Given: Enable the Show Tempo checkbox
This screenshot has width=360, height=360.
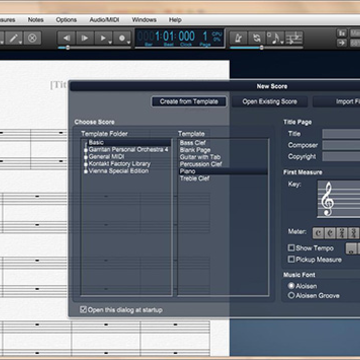Looking at the screenshot, I should pyautogui.click(x=291, y=248).
